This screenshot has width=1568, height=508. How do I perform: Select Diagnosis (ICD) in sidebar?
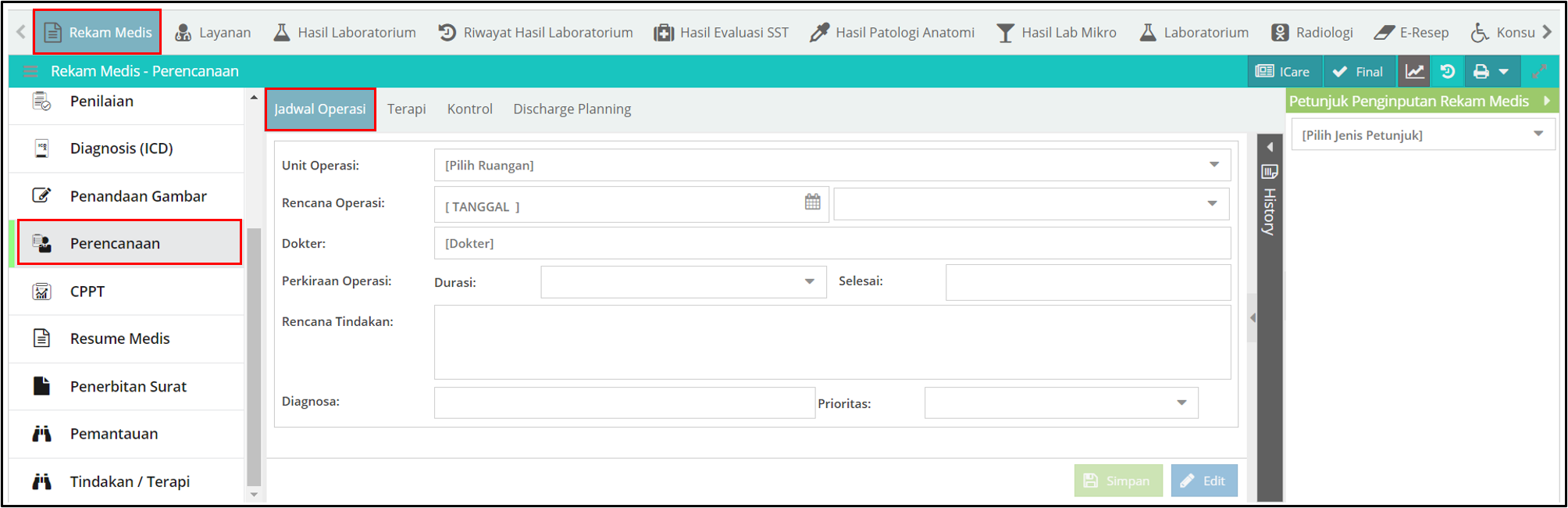tap(127, 148)
